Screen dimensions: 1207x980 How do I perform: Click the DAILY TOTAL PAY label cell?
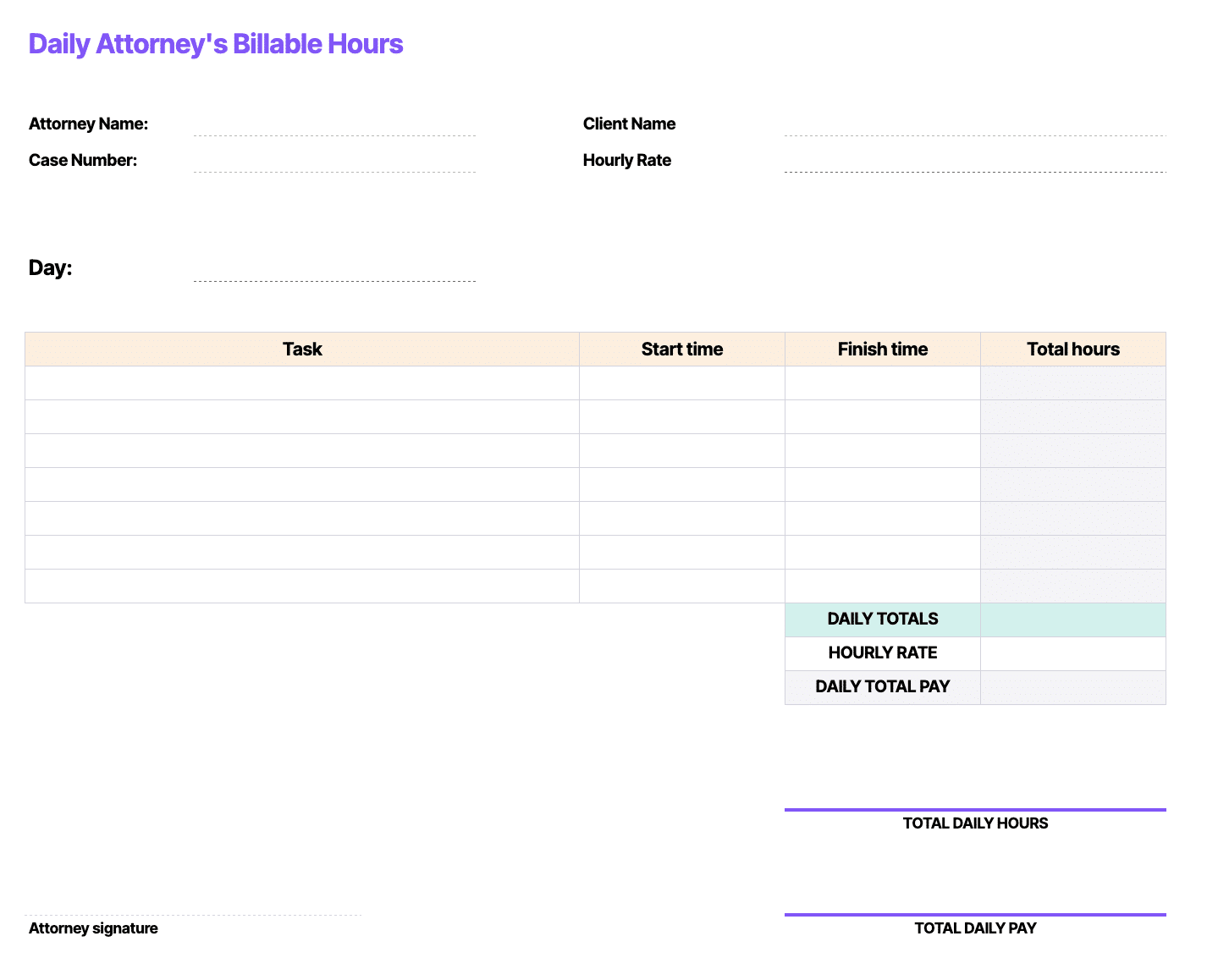[883, 687]
